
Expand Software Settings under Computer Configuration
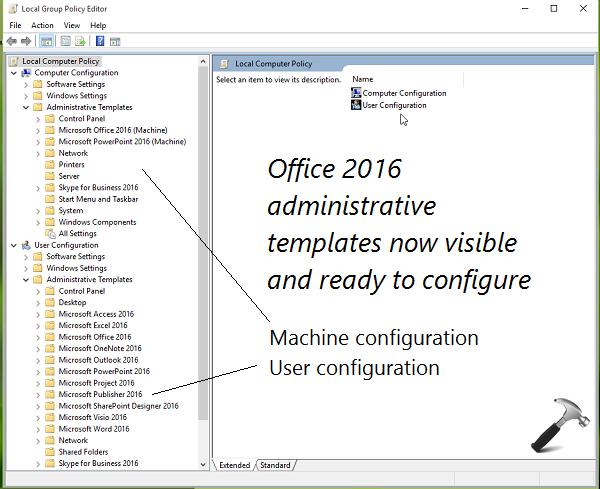[26, 85]
